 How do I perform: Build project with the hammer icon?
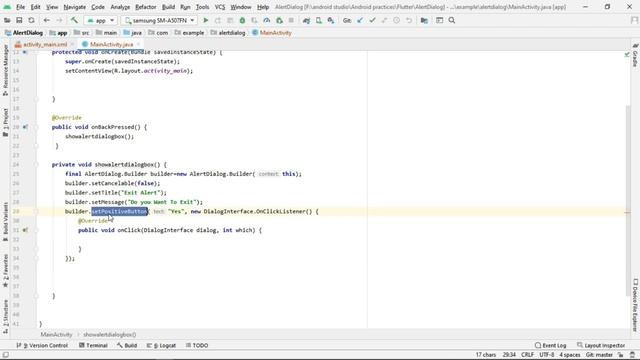(x=74, y=20)
